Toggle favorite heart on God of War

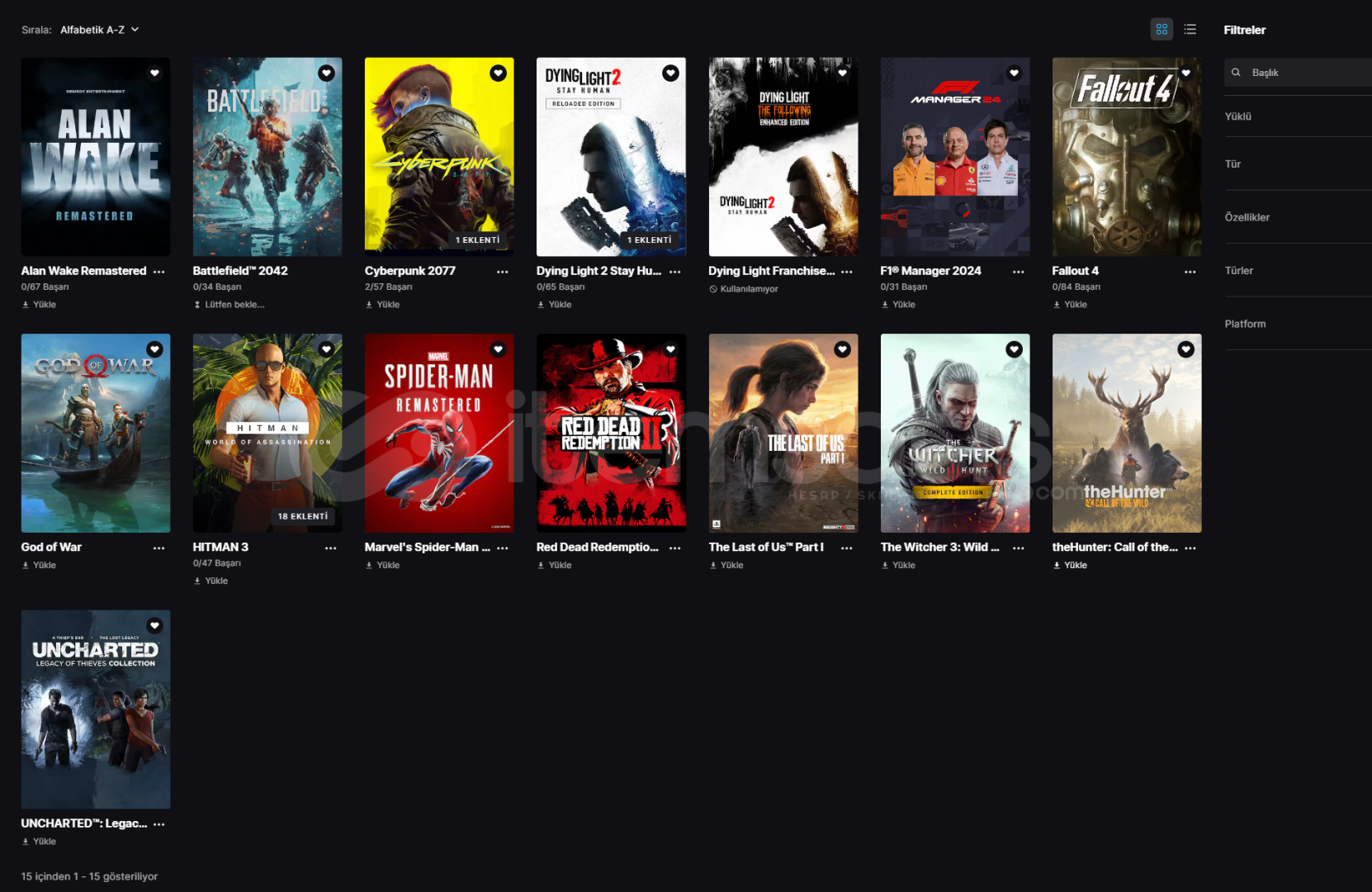154,350
